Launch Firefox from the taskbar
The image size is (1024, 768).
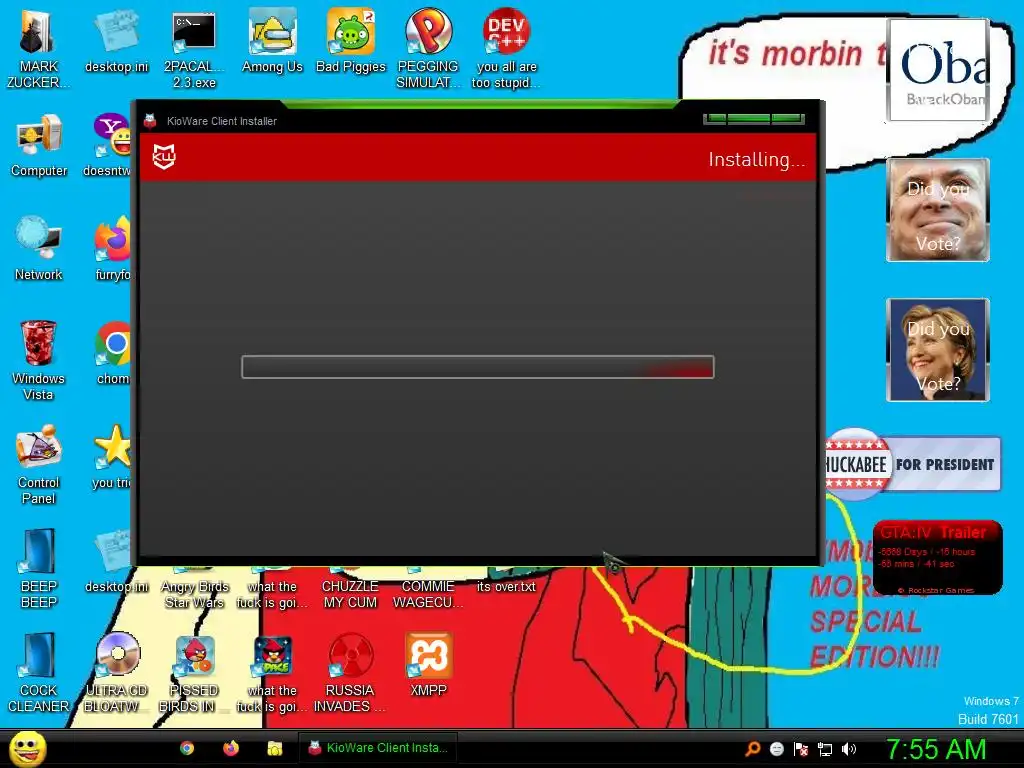231,748
